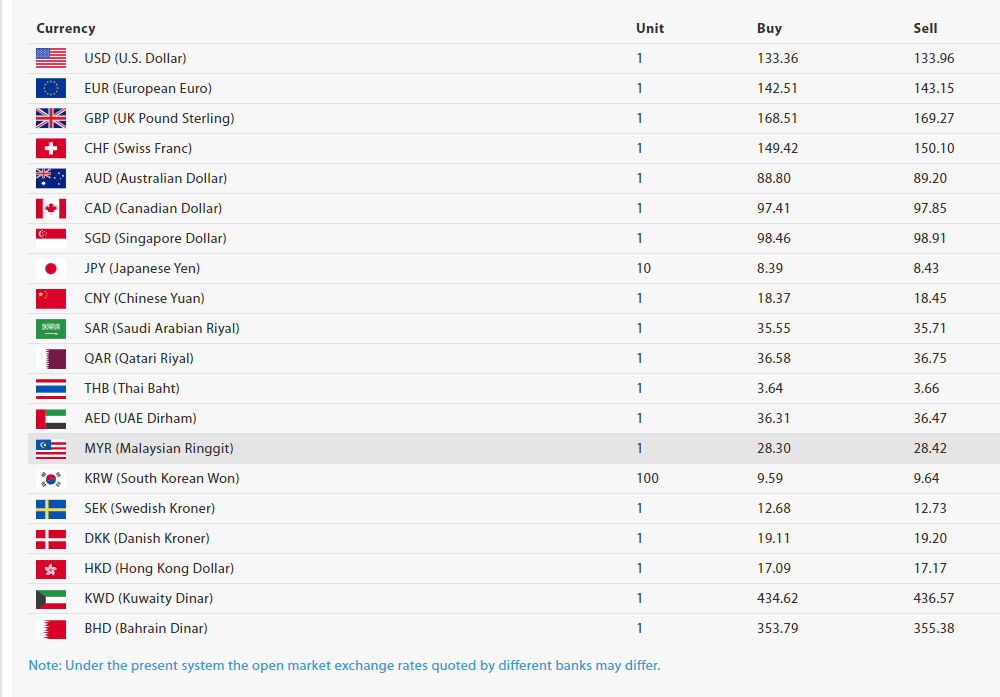Viewport: 1000px width, 697px height.
Task: Click the Canadian maple leaf flag
Action: click(x=51, y=208)
